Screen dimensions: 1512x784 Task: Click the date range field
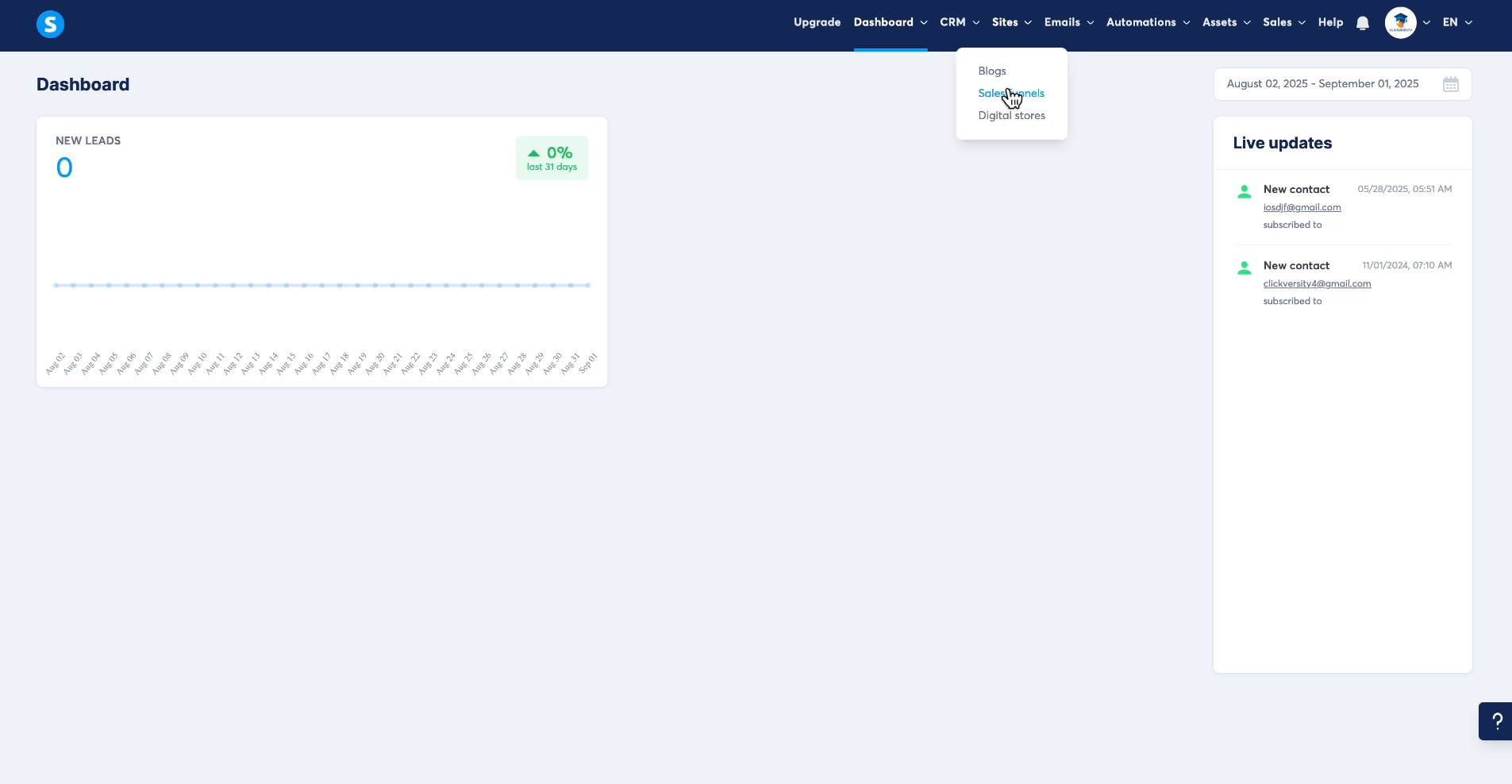tap(1342, 84)
